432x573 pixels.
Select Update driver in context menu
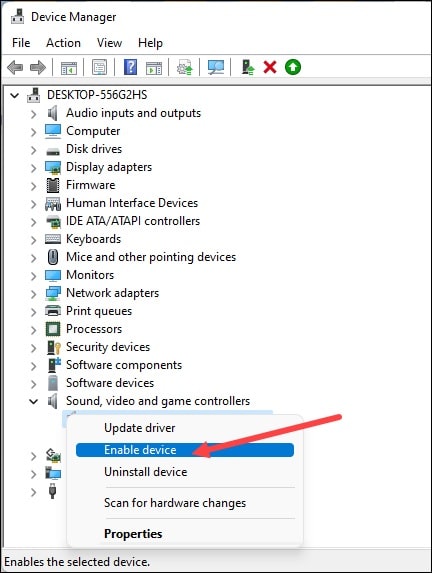click(x=140, y=428)
